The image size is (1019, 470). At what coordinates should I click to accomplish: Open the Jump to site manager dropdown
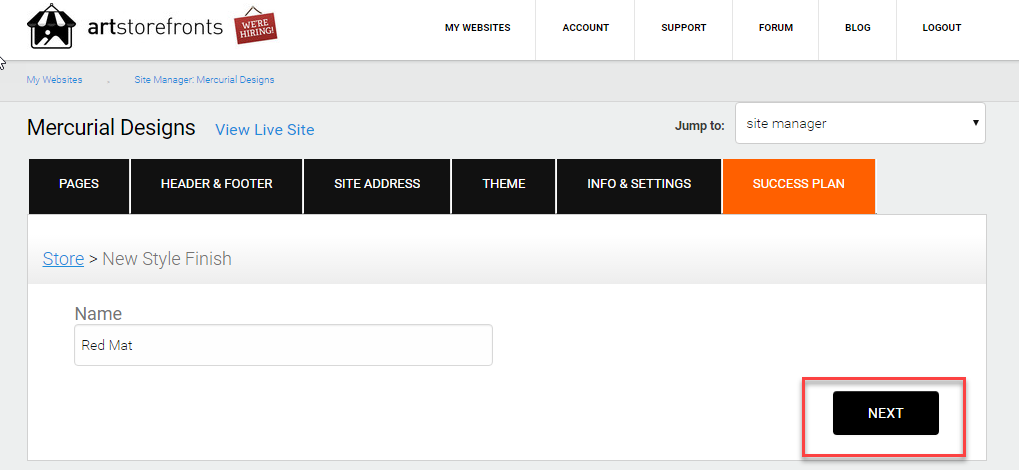(x=860, y=123)
